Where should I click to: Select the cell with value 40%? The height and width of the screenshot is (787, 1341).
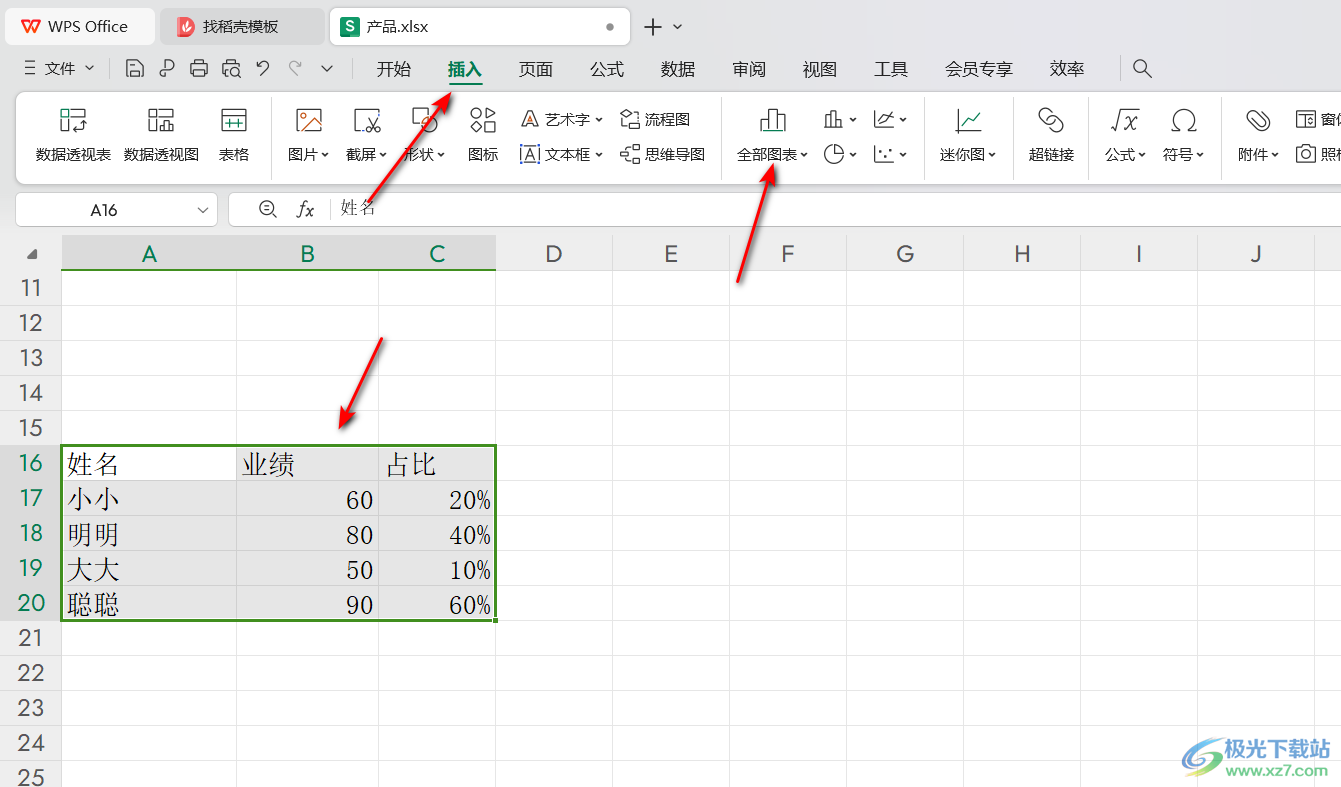(436, 533)
